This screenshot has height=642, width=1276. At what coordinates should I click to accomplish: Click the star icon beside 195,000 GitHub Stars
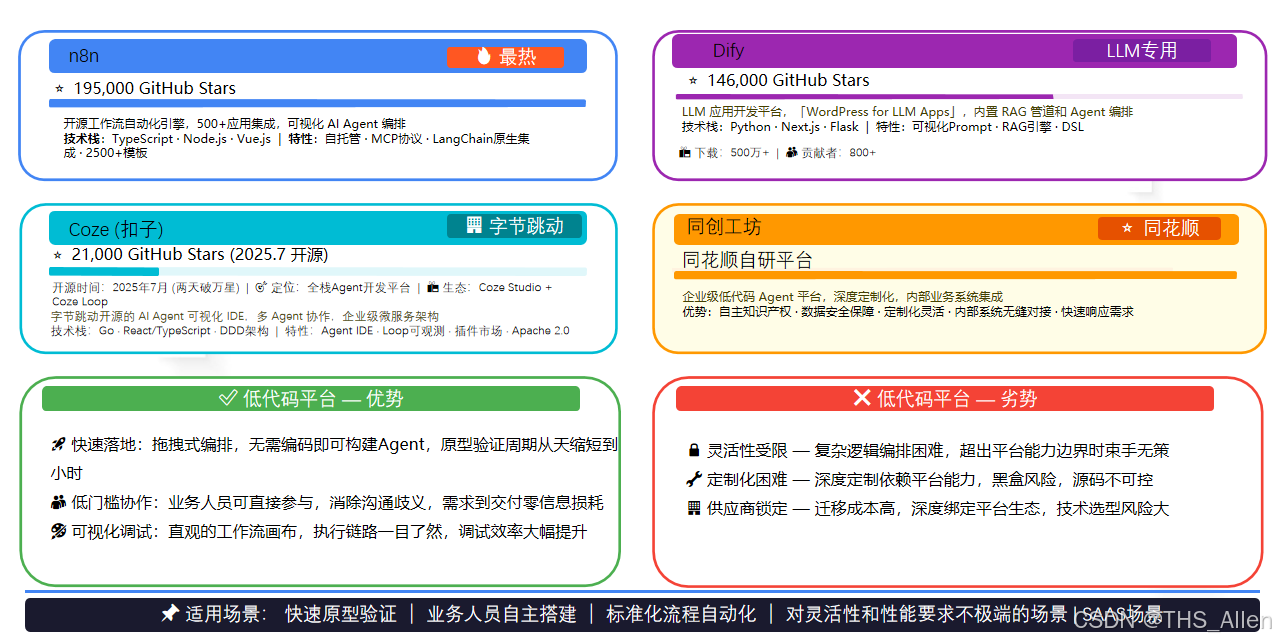[x=59, y=89]
